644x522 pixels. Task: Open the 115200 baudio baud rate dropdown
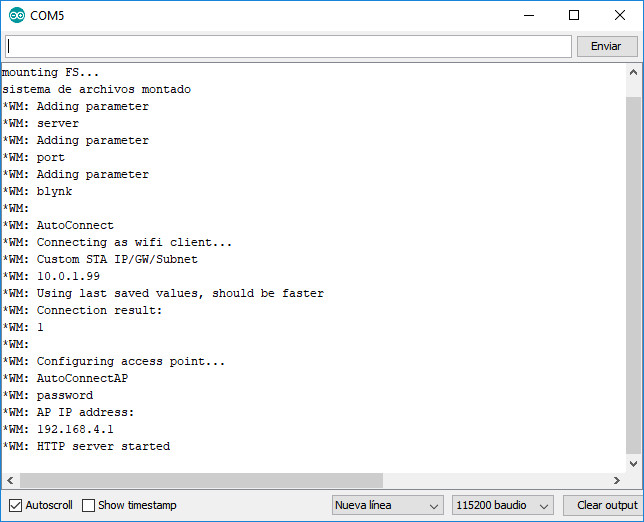[502, 505]
